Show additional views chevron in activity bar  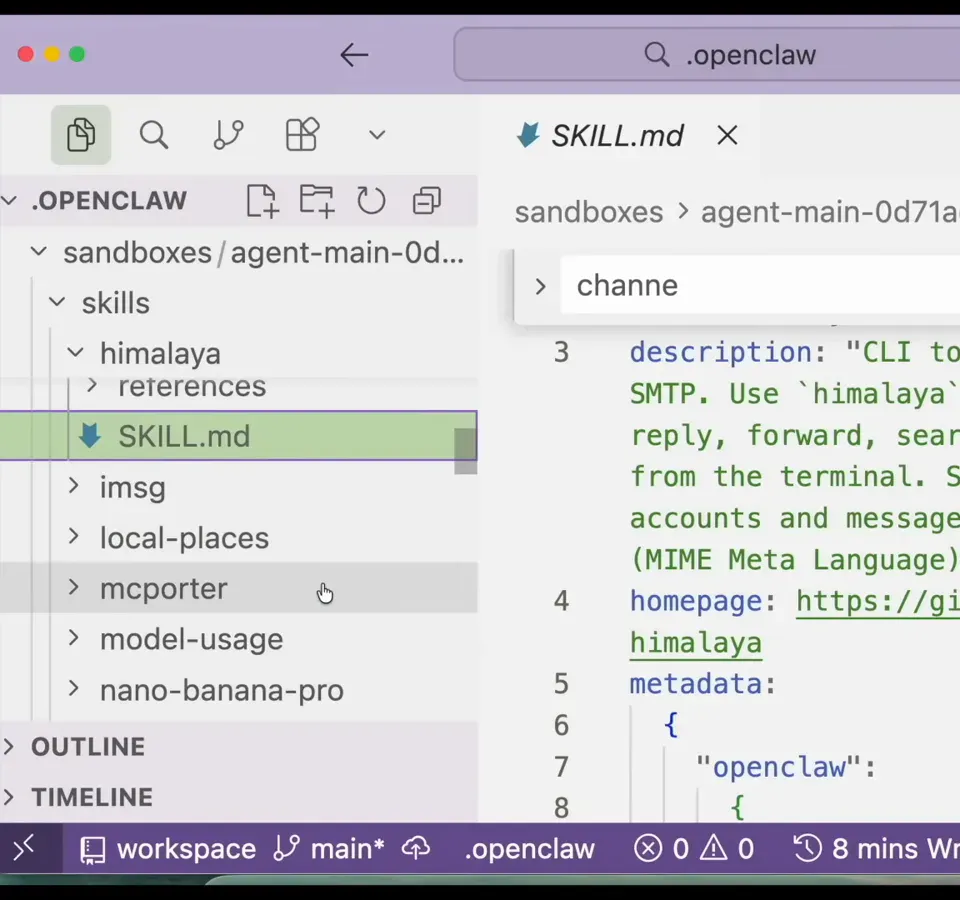click(x=377, y=135)
